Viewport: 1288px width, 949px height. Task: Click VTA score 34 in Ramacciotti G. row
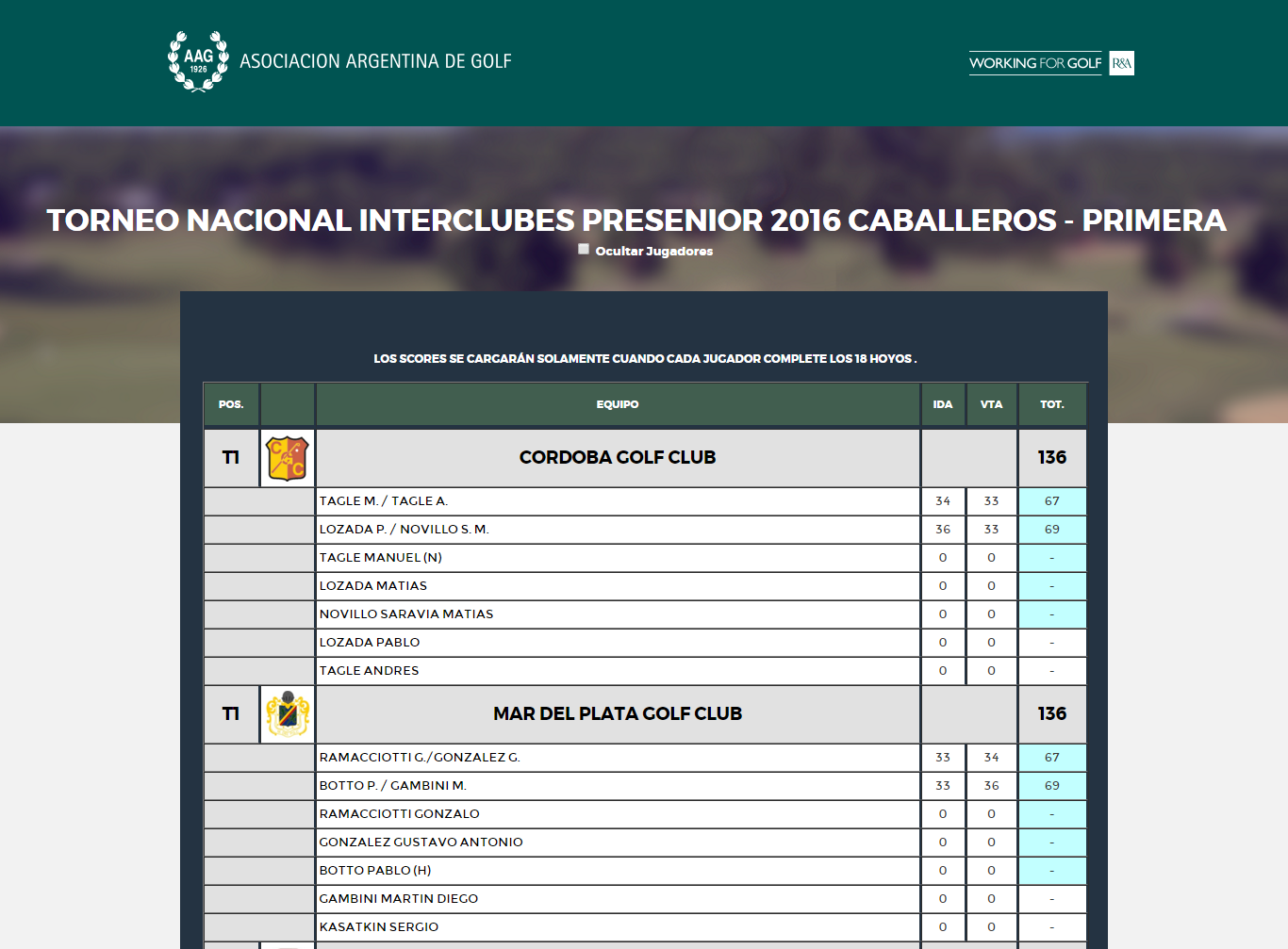[x=991, y=758]
